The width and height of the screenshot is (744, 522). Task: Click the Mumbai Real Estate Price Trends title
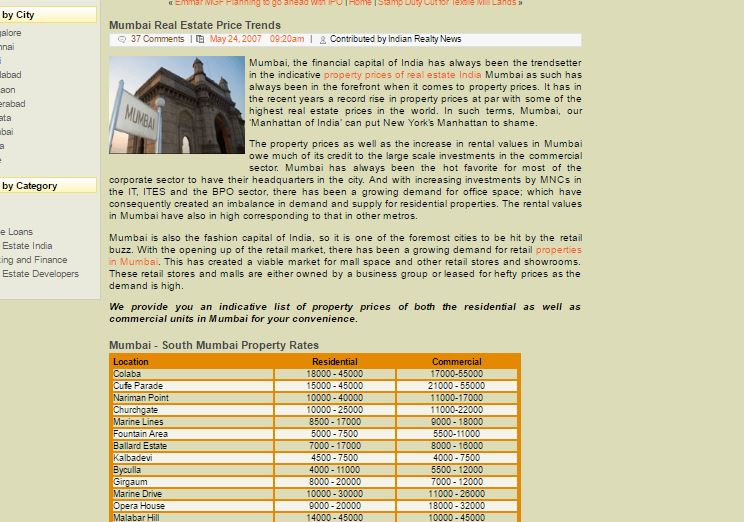195,25
